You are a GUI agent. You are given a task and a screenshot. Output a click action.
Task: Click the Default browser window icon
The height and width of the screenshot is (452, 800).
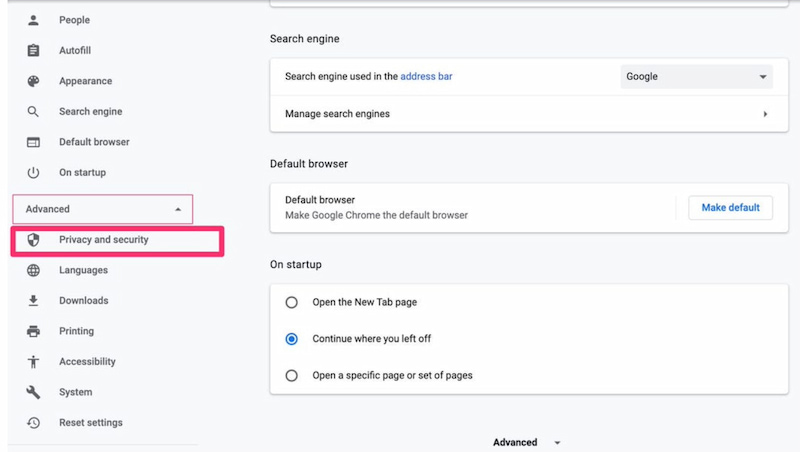tap(34, 142)
